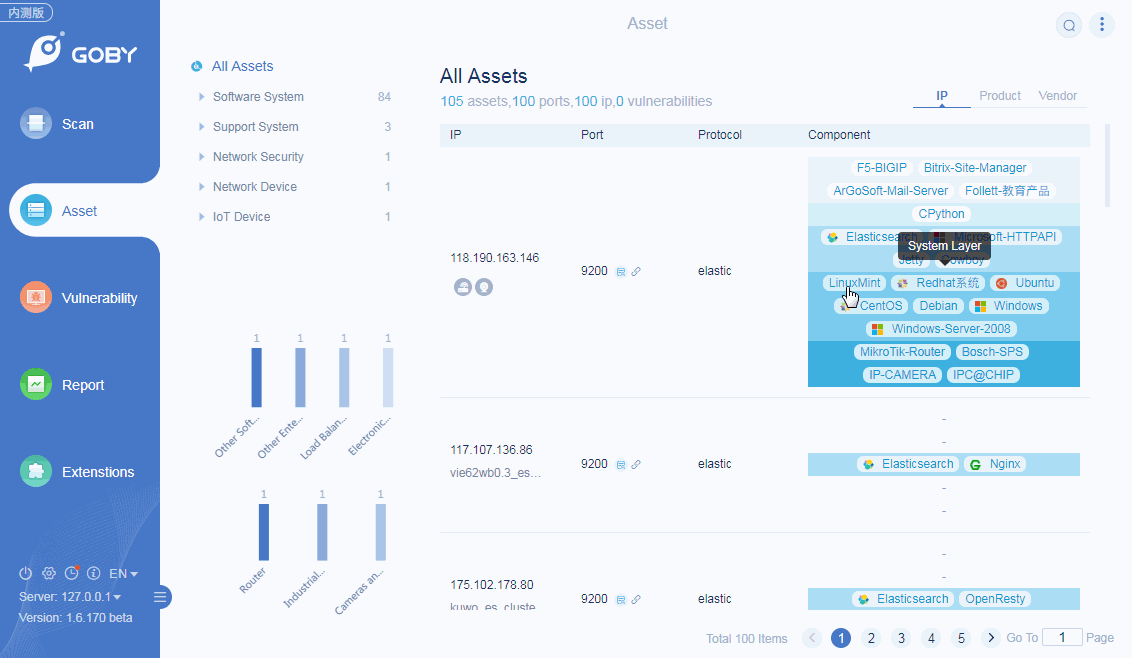The width and height of the screenshot is (1132, 658).
Task: Open settings via the gear icon
Action: tap(48, 573)
